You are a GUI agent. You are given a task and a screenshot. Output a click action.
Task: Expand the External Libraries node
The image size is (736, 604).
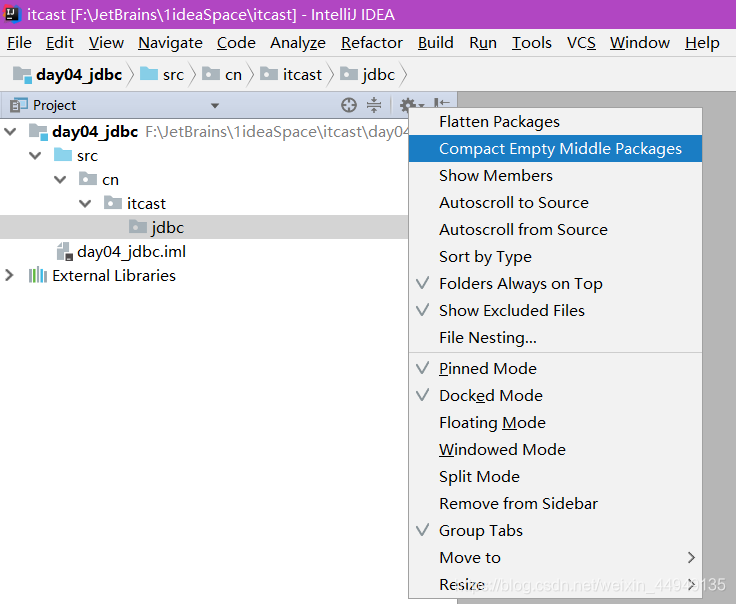(x=9, y=275)
